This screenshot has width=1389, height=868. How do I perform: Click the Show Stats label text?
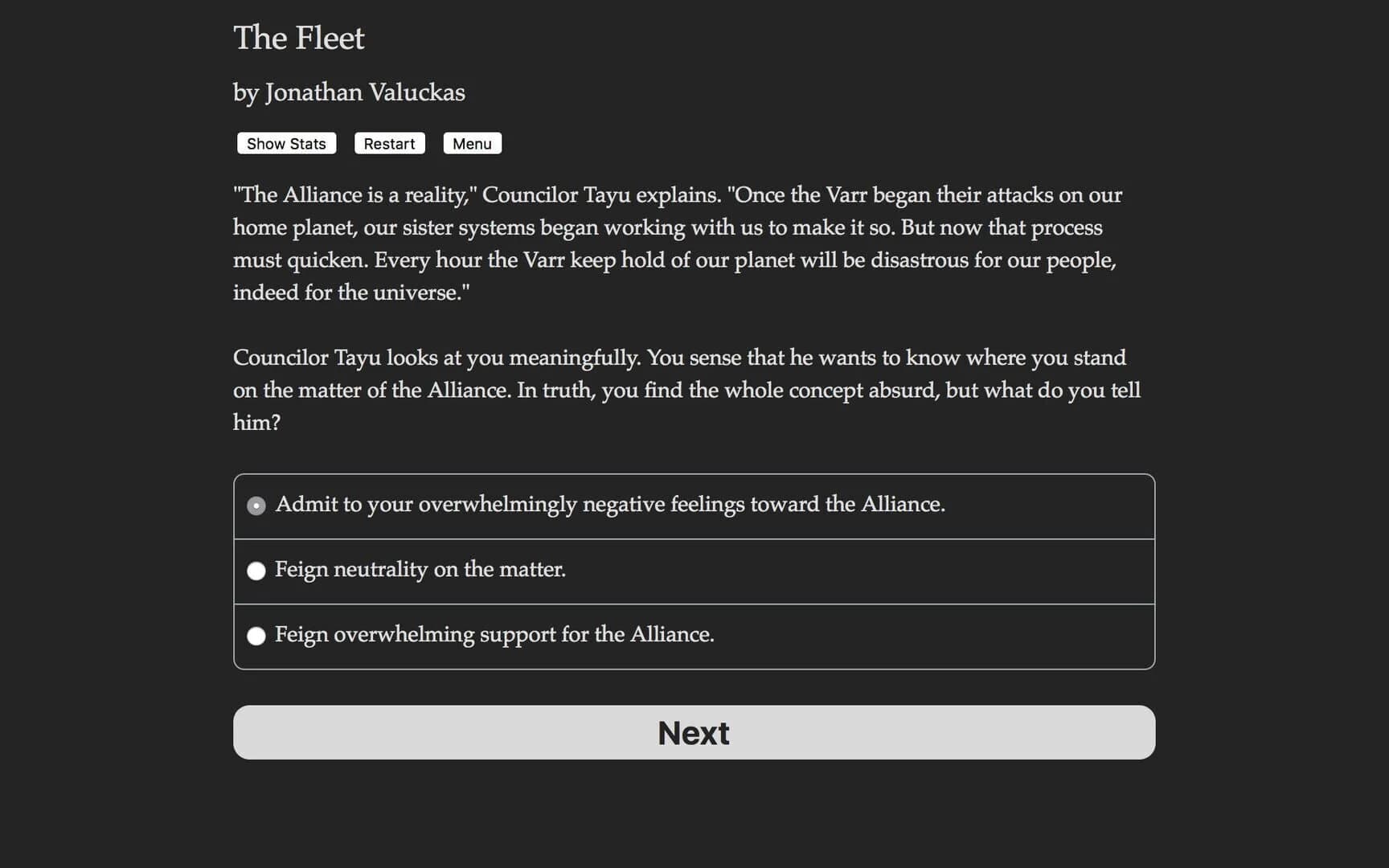tap(286, 143)
